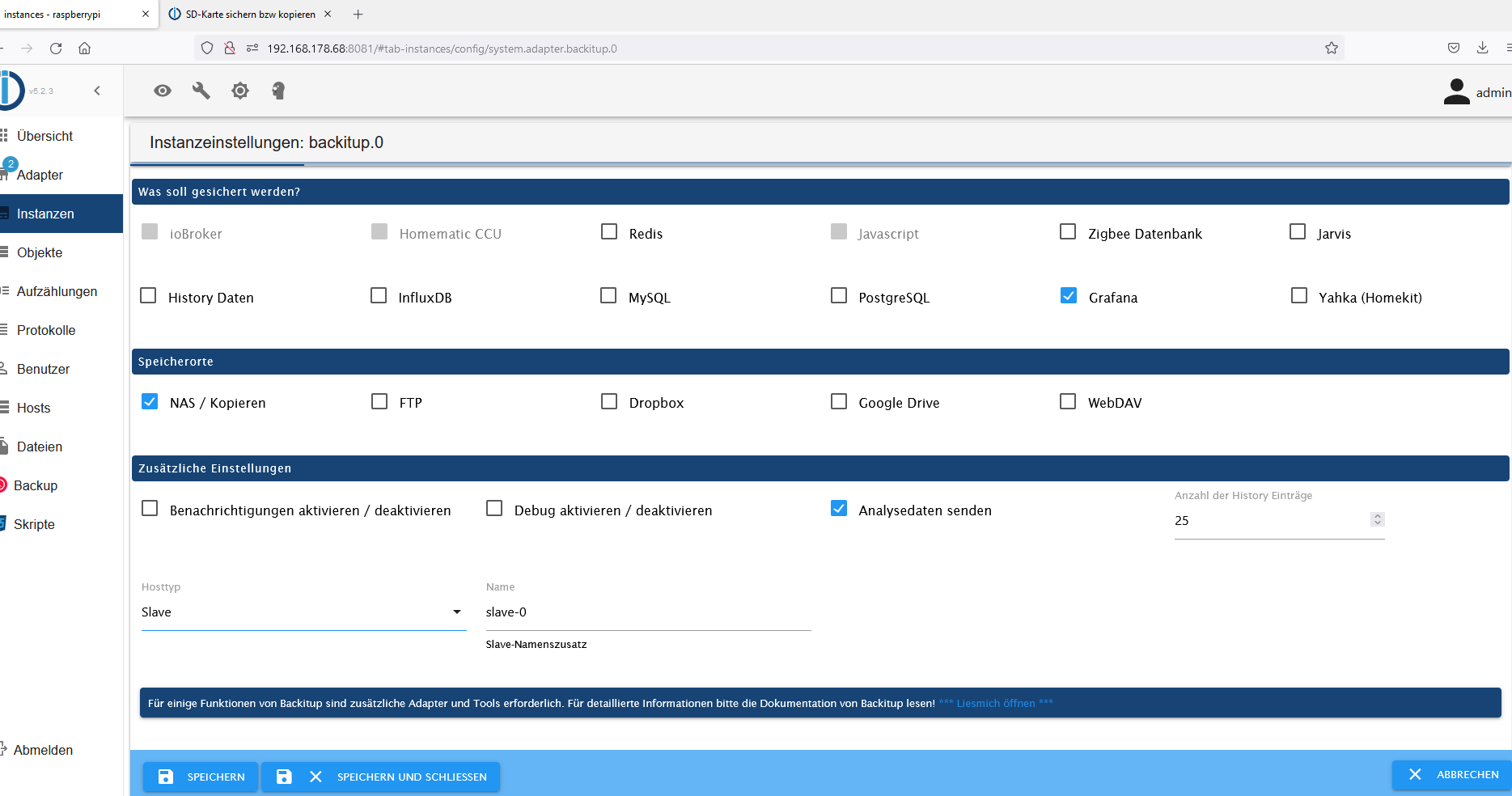Screen dimensions: 1512x796
Task: Open Hosts in the sidebar
Action: click(x=61, y=408)
